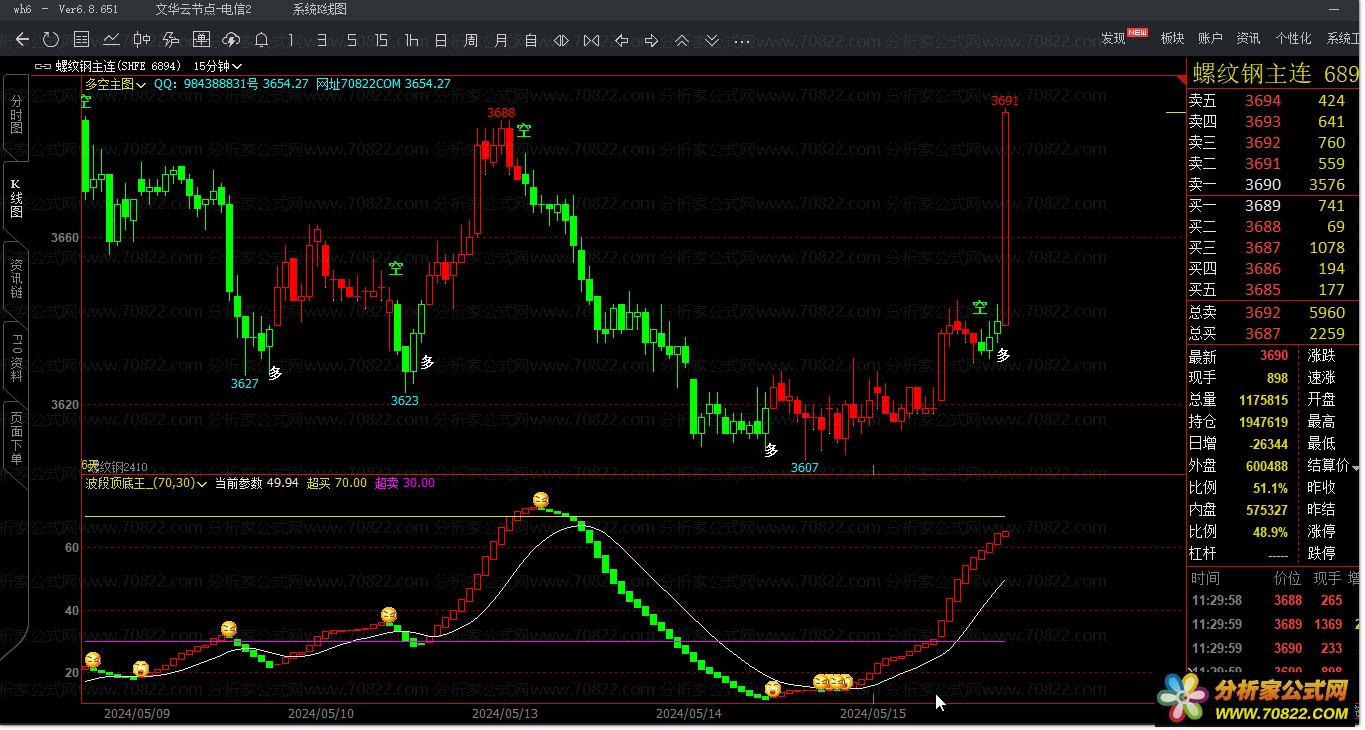
Task: Select the 3-minute period button
Action: coord(321,40)
